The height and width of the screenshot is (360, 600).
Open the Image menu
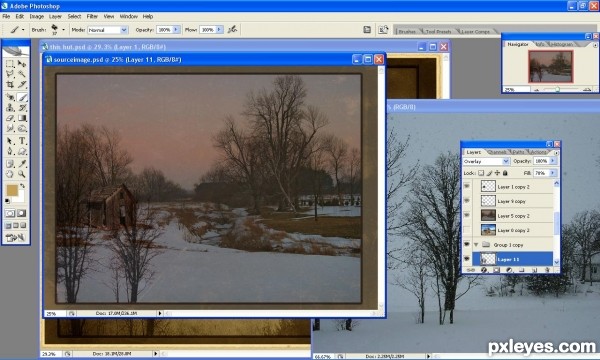click(x=37, y=16)
